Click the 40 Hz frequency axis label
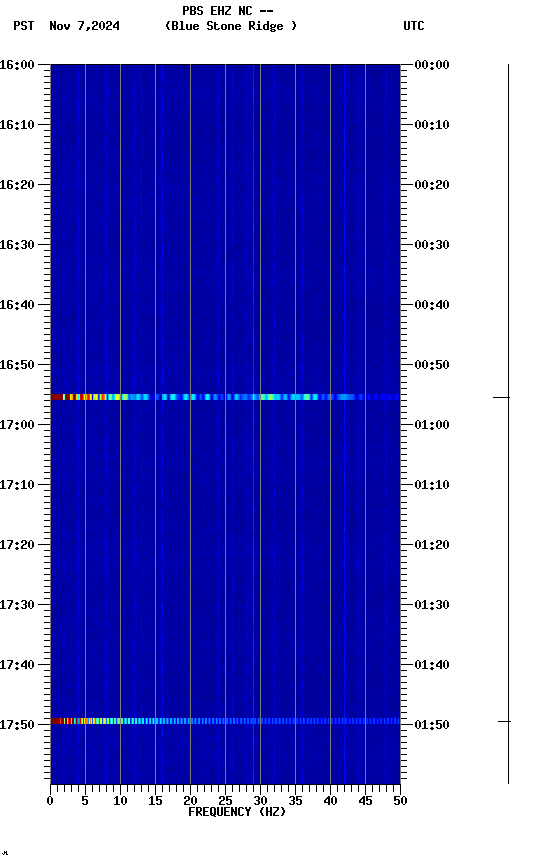The height and width of the screenshot is (864, 552). 330,801
